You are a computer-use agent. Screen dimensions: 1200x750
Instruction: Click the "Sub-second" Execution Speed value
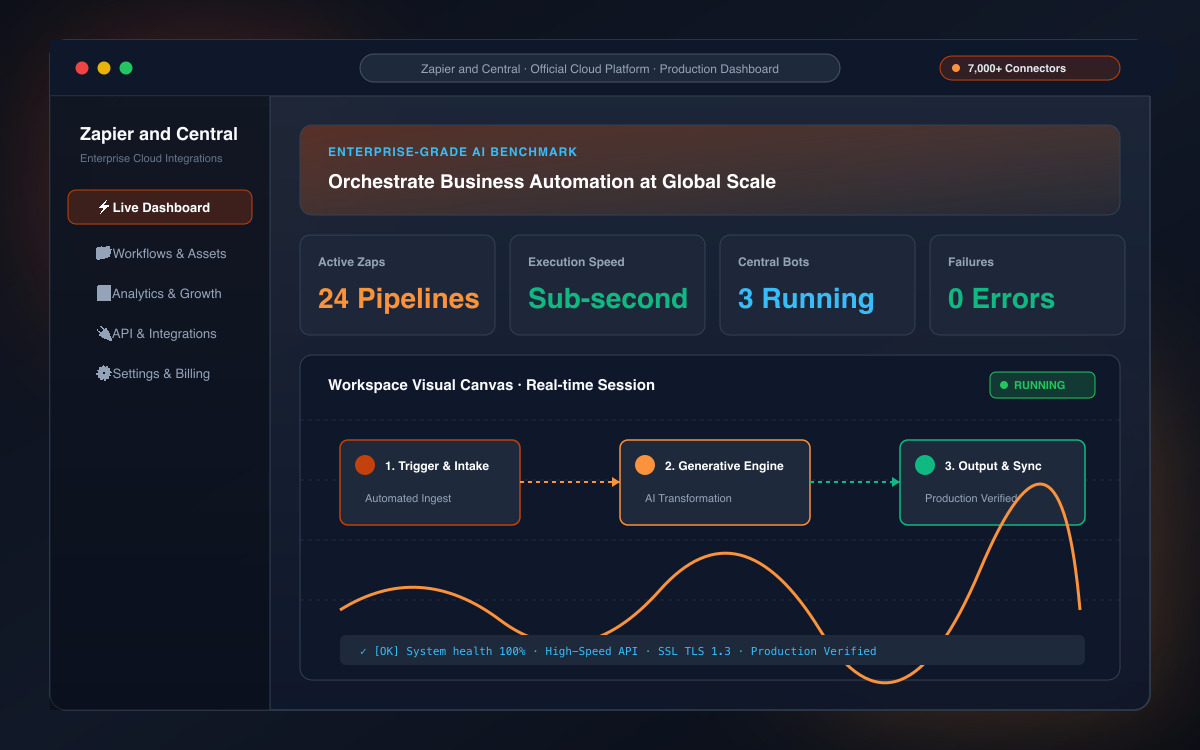tap(608, 299)
